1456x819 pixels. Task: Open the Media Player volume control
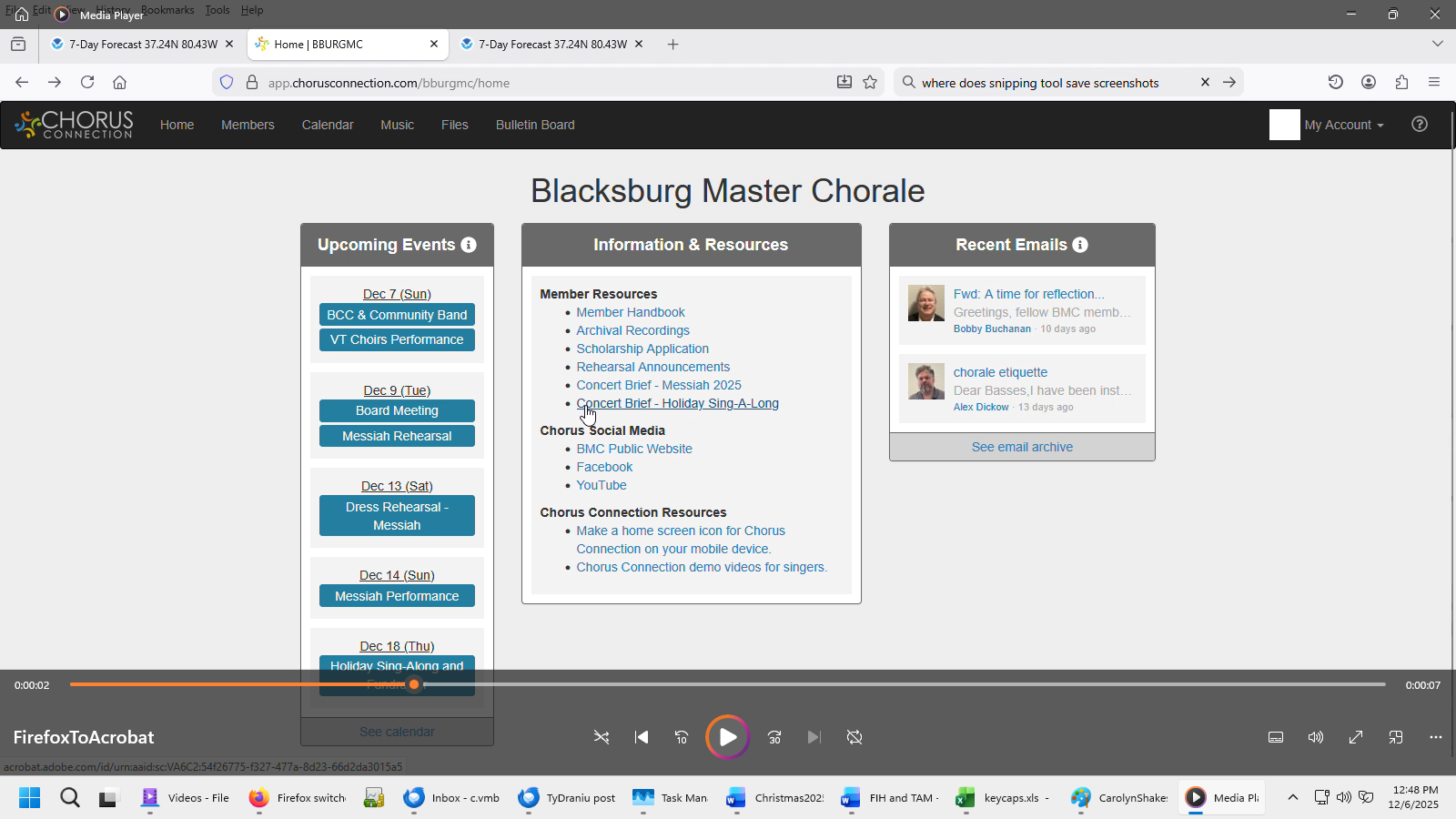point(1316,737)
